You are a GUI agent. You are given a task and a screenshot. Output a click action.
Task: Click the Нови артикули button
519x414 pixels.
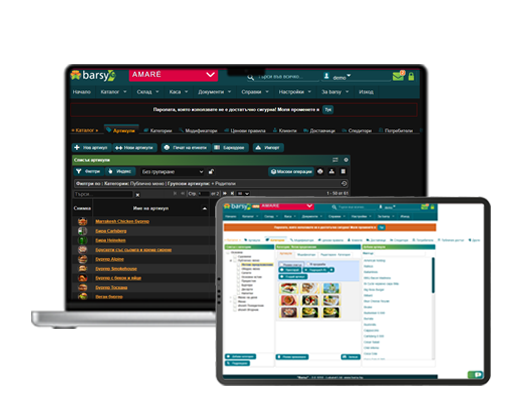pos(134,148)
